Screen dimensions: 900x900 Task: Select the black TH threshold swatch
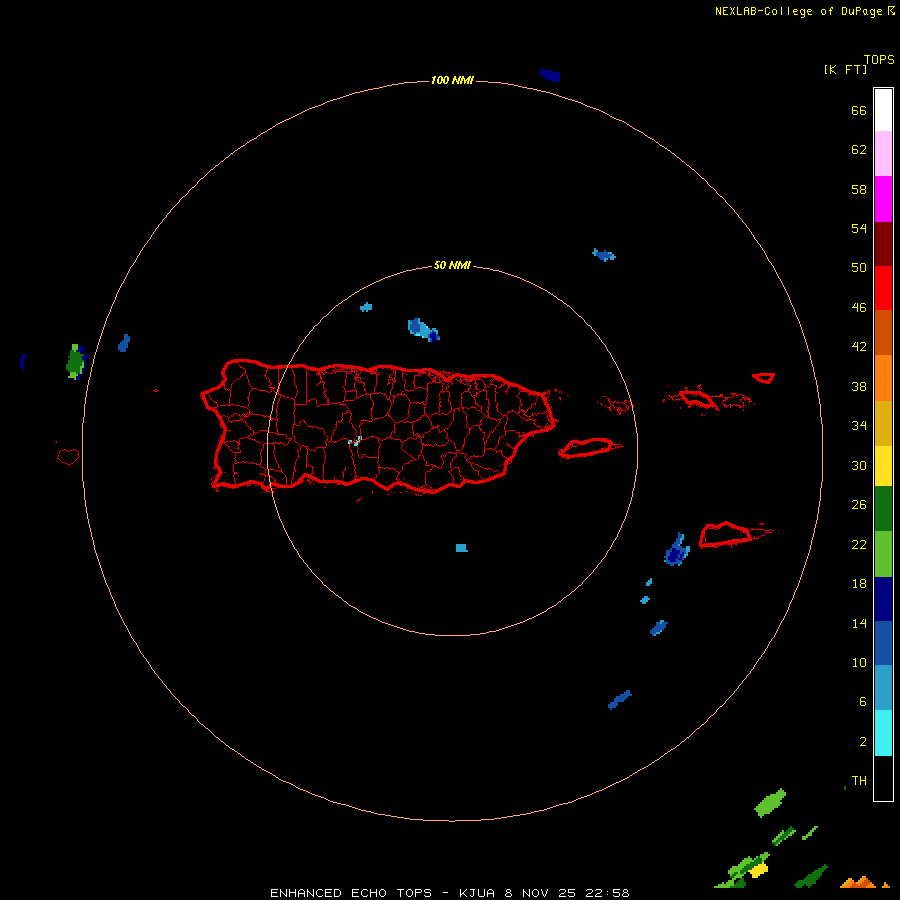tap(883, 778)
